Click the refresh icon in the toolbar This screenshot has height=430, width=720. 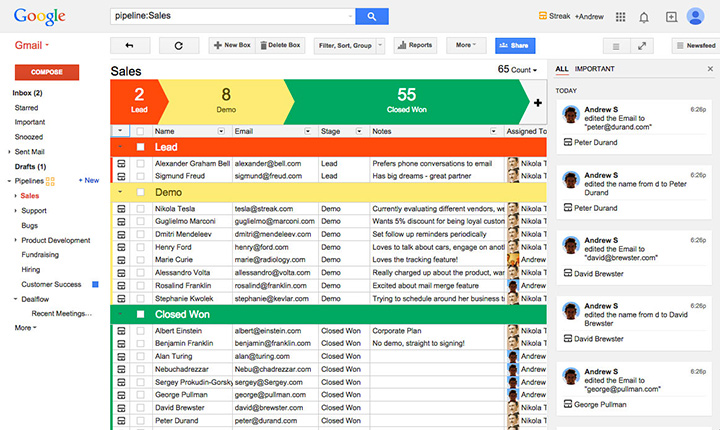pos(179,45)
